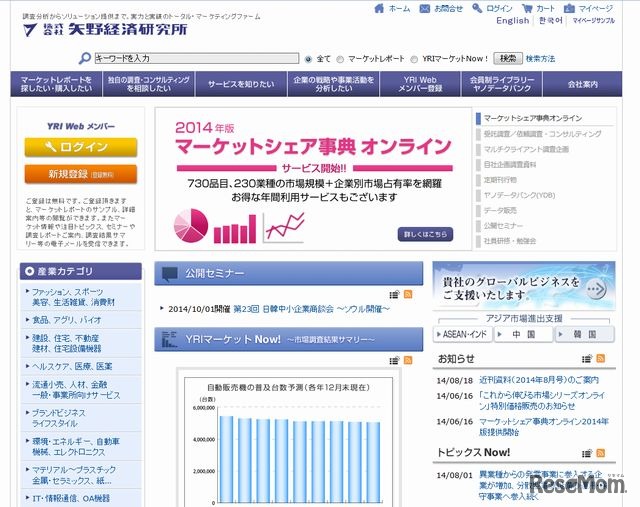Click the key login icon
Viewport: 640px width, 507px height.
tap(477, 8)
